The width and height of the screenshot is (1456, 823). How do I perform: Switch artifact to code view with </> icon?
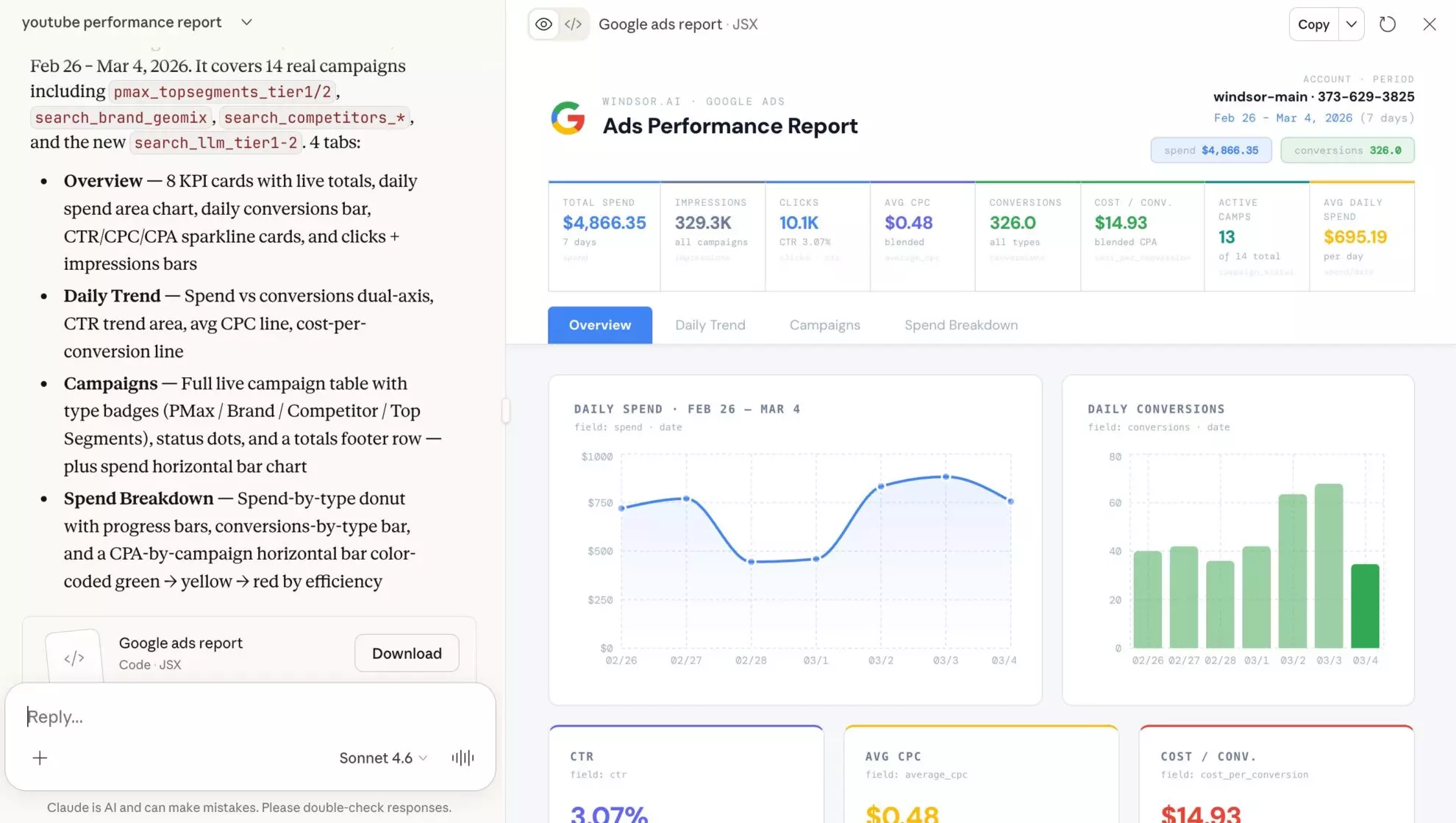pos(574,24)
